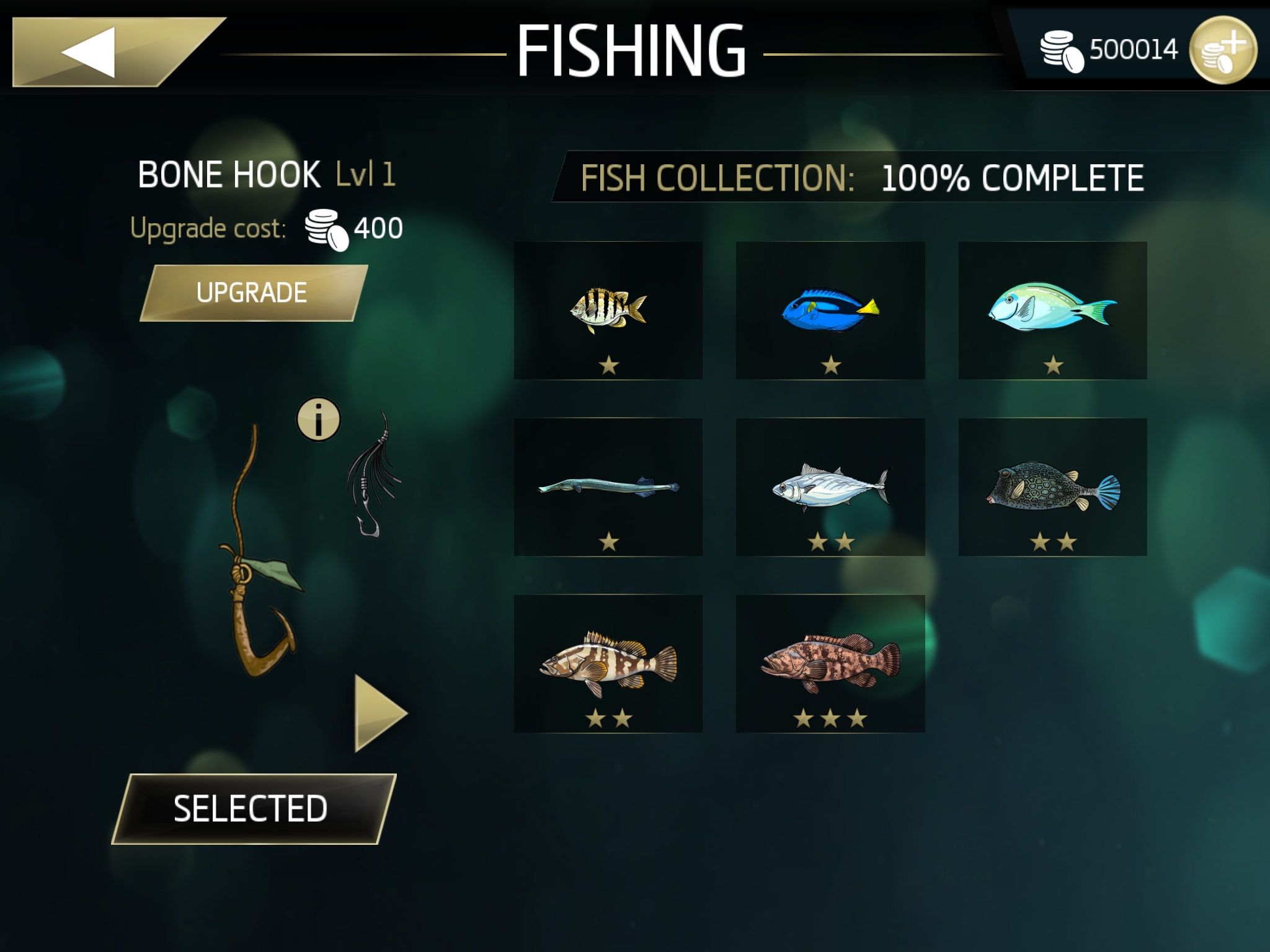Image resolution: width=1270 pixels, height=952 pixels.
Task: Click the UPGRADE button
Action: pos(254,293)
